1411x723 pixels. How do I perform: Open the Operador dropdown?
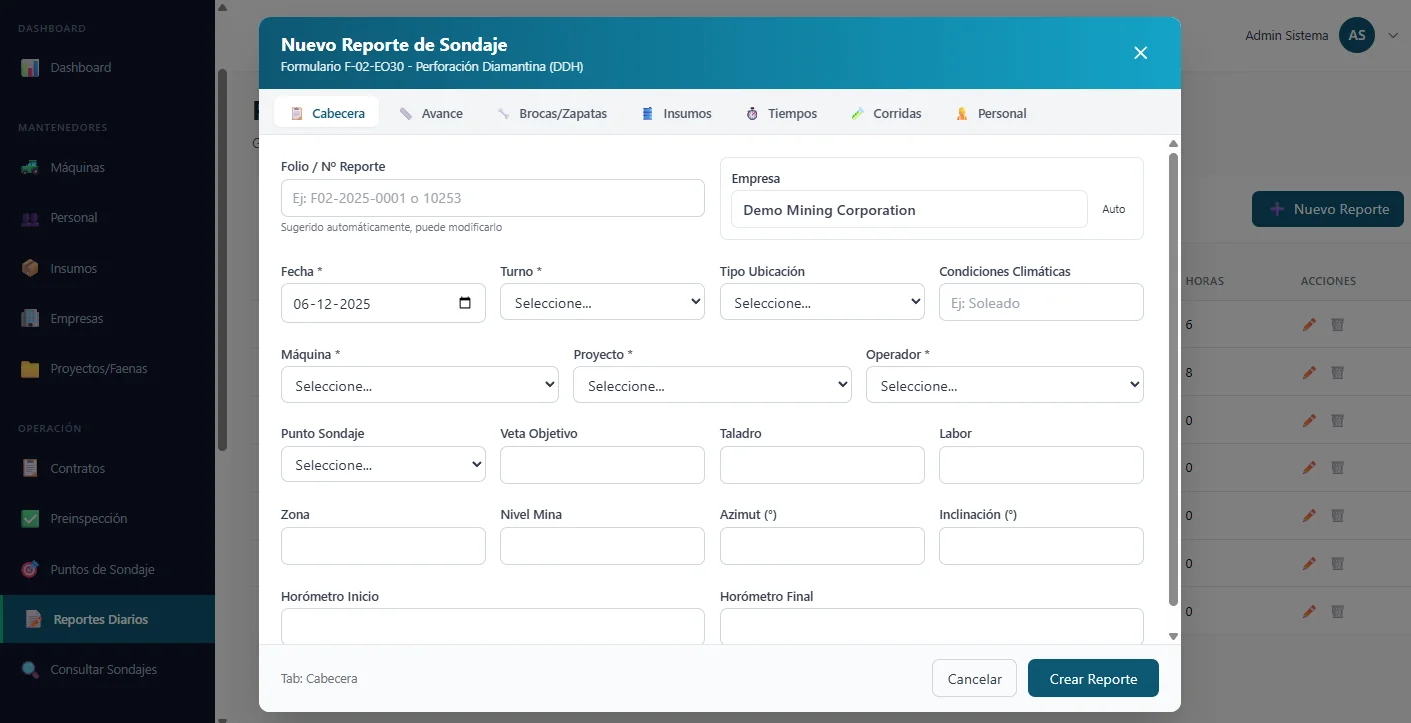tap(1004, 385)
